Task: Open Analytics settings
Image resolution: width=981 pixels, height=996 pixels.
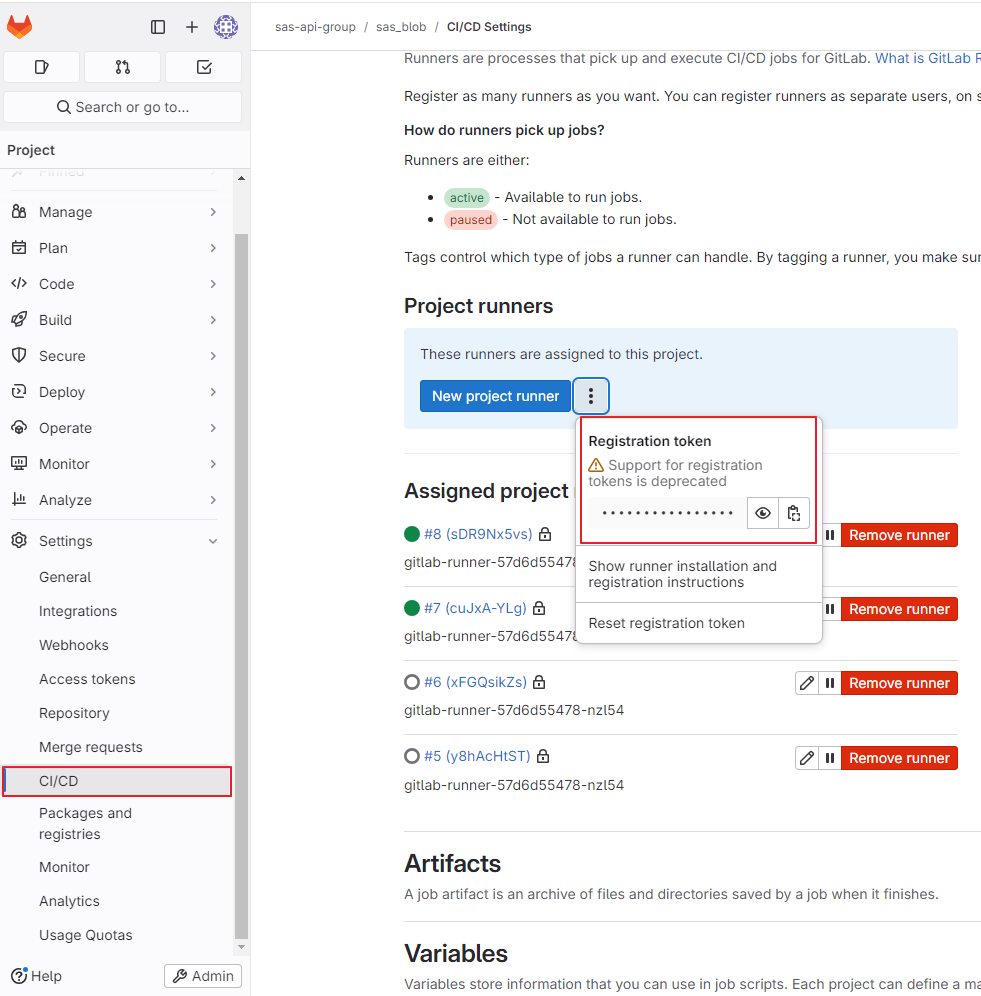Action: coord(69,901)
